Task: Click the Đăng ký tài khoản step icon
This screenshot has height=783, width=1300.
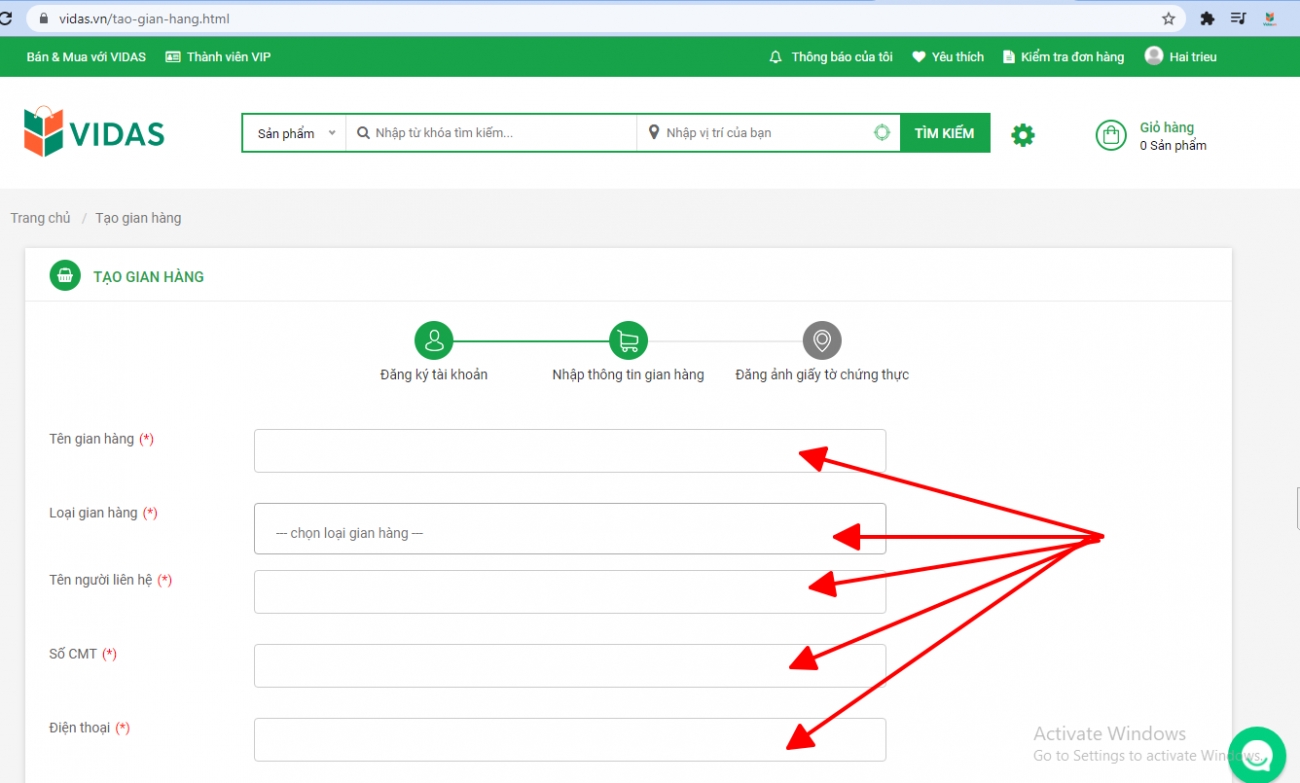Action: (434, 341)
